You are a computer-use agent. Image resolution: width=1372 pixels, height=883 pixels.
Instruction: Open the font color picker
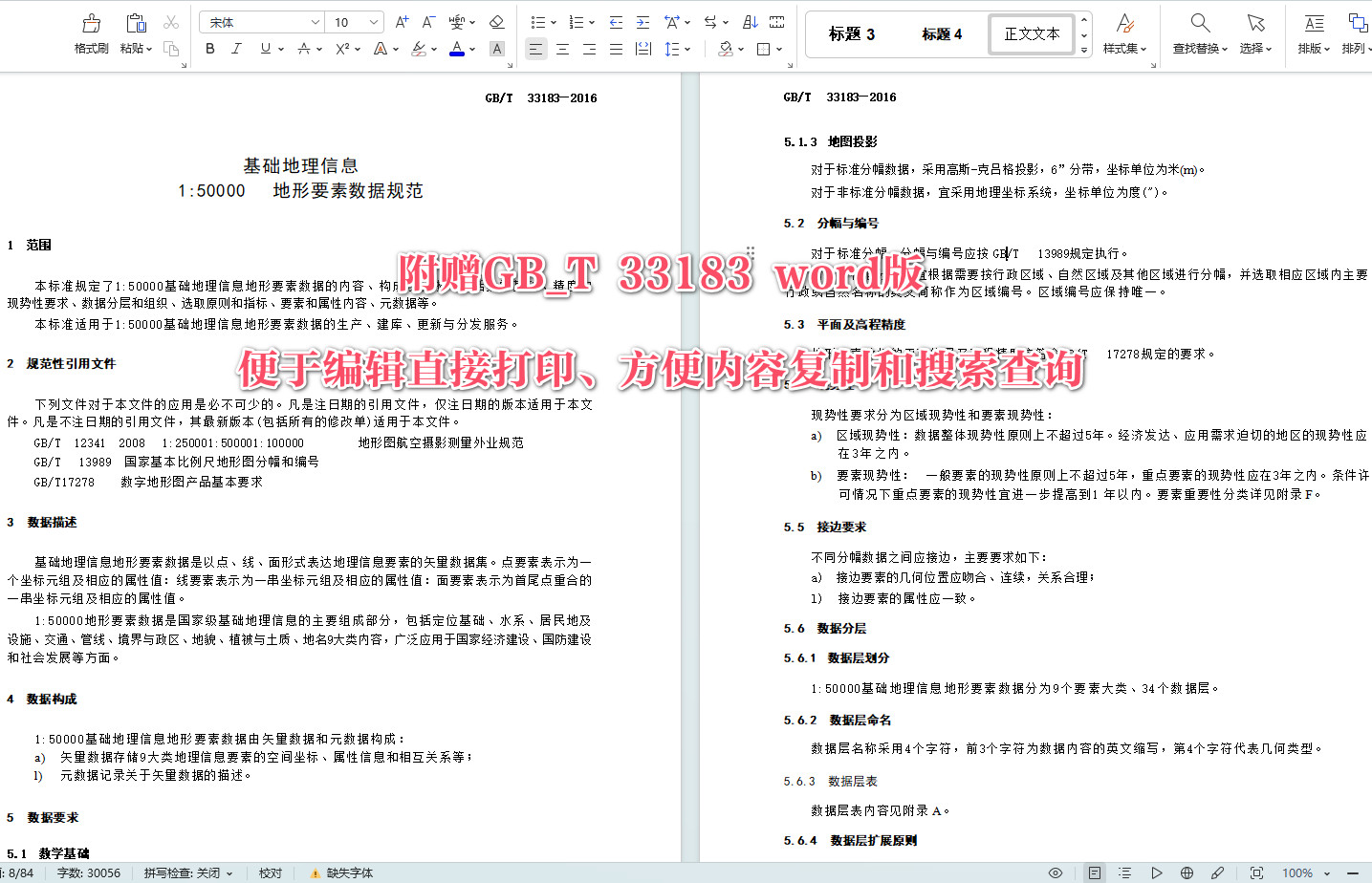[x=459, y=49]
